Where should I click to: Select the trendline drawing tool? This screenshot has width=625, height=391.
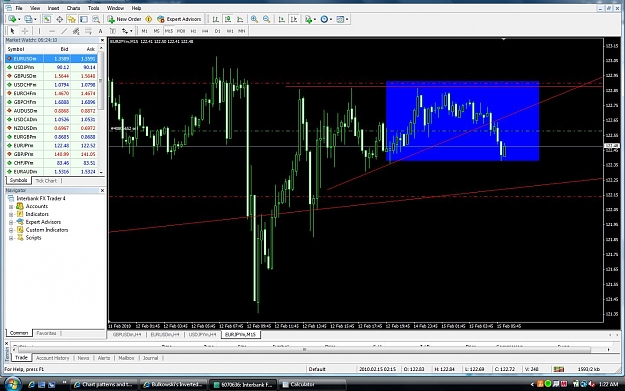(64, 31)
